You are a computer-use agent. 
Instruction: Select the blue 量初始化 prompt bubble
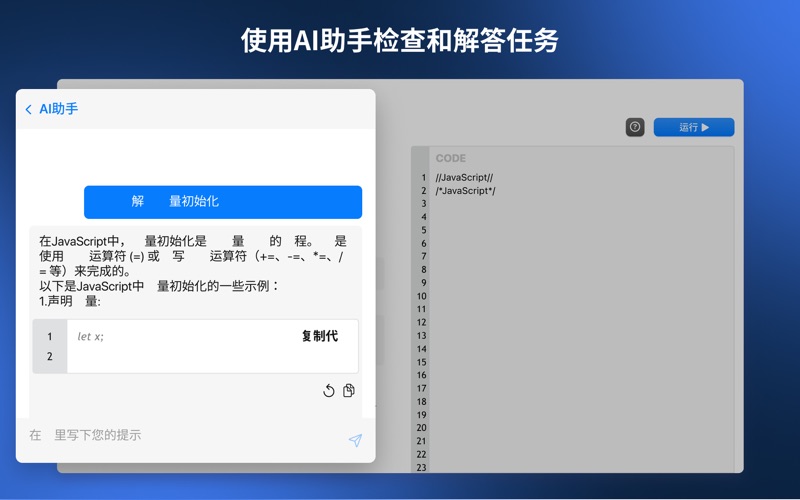point(223,202)
